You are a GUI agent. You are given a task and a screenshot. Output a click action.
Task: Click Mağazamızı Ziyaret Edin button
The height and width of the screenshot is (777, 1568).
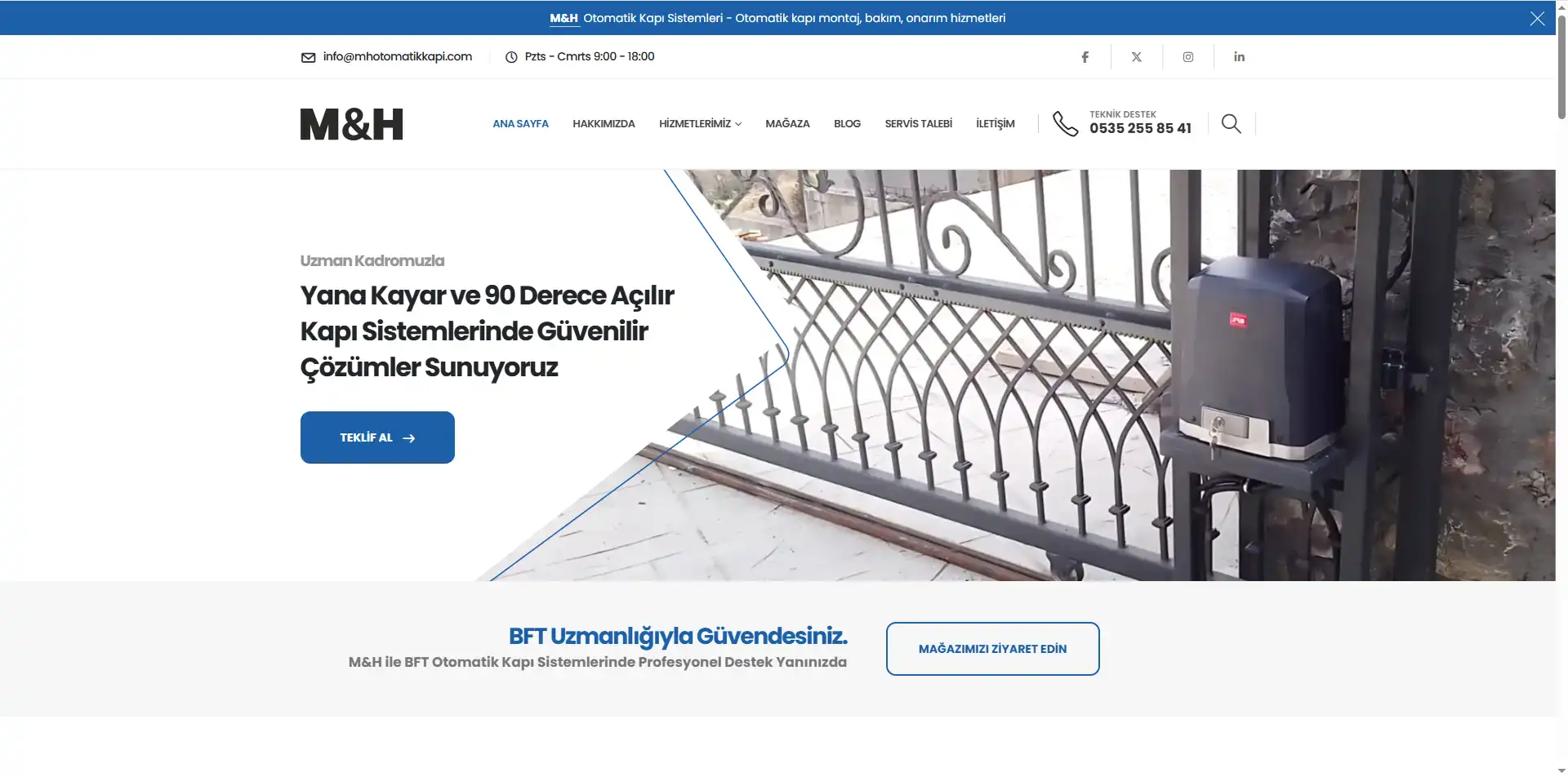pos(992,649)
